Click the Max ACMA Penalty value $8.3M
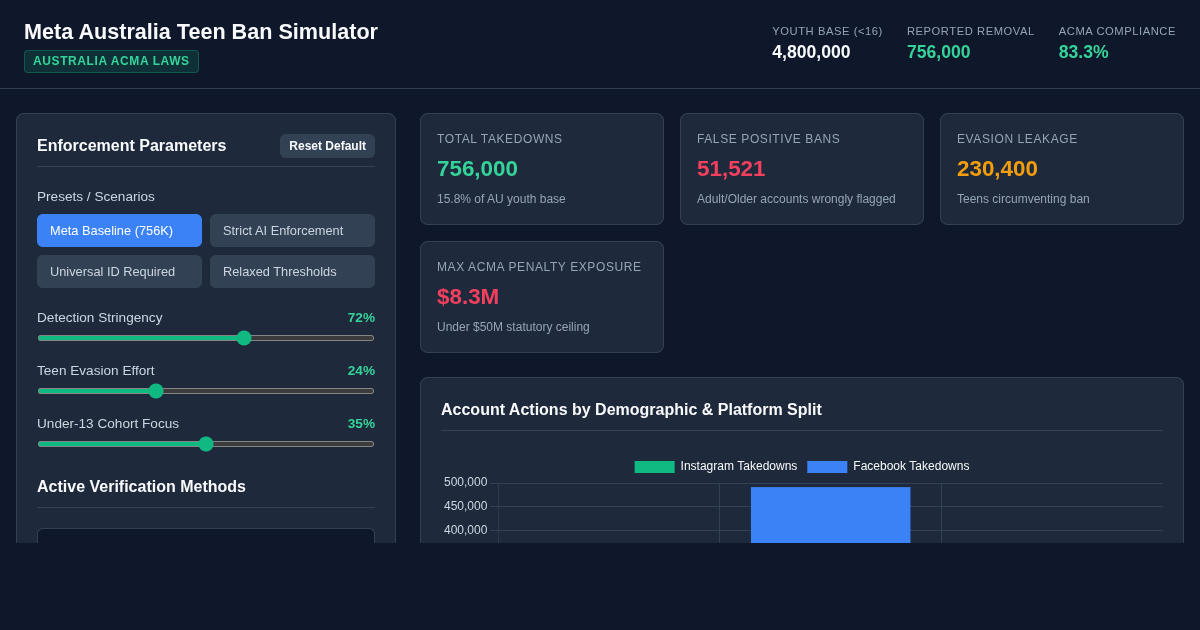 click(468, 297)
